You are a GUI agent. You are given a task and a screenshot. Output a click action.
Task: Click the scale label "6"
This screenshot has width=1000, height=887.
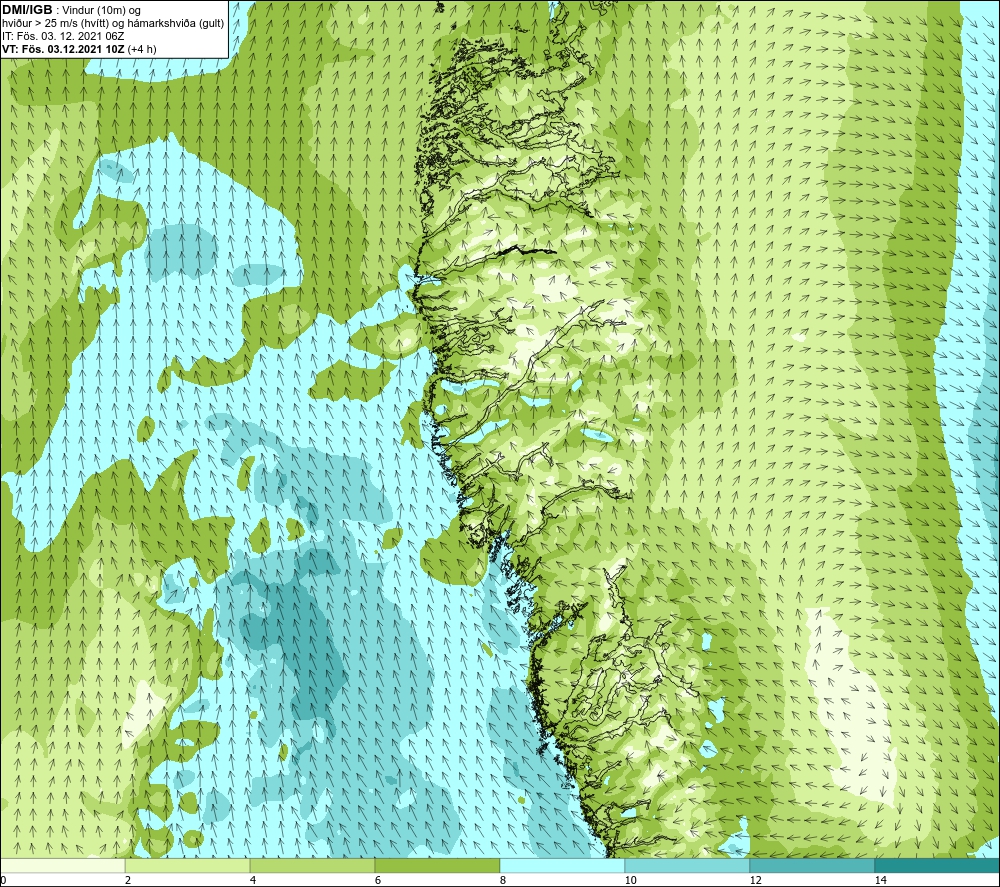378,880
